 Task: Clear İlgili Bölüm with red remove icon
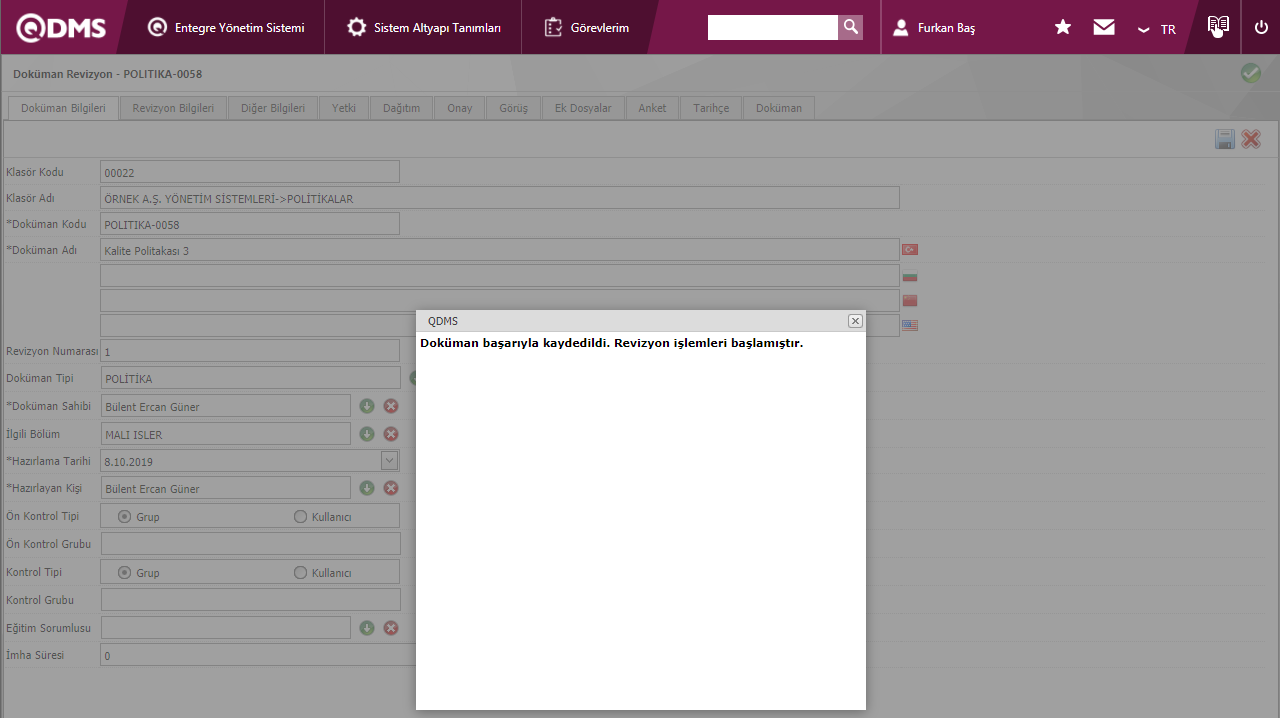tap(391, 434)
